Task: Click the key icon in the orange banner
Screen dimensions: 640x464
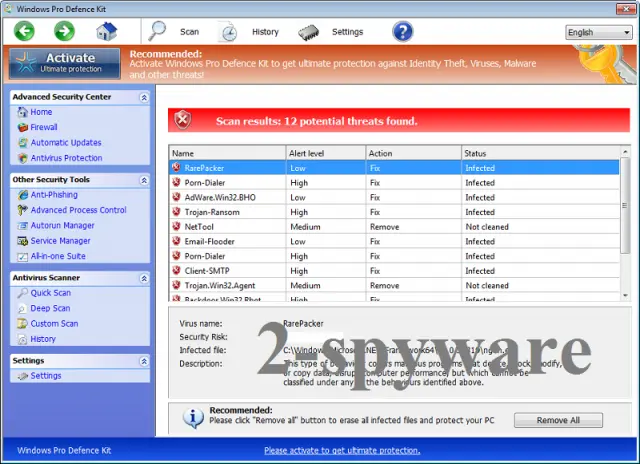Action: point(606,63)
